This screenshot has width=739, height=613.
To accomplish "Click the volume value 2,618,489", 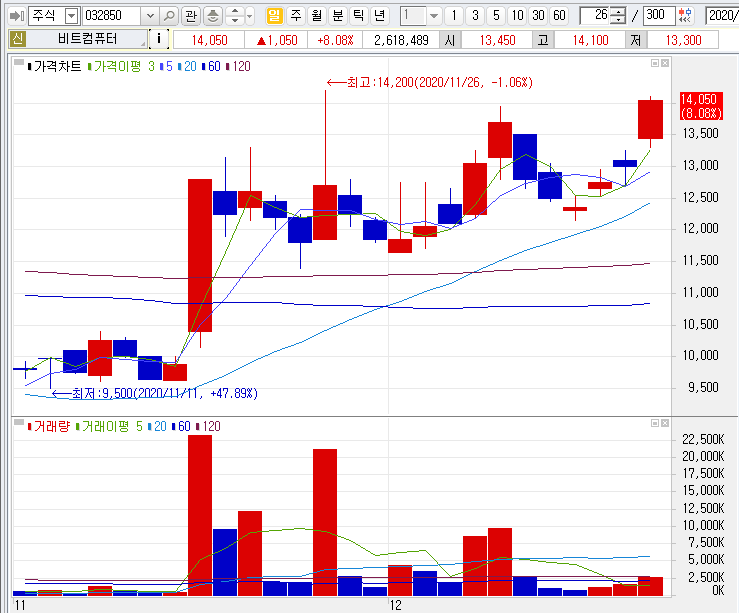I will 401,40.
